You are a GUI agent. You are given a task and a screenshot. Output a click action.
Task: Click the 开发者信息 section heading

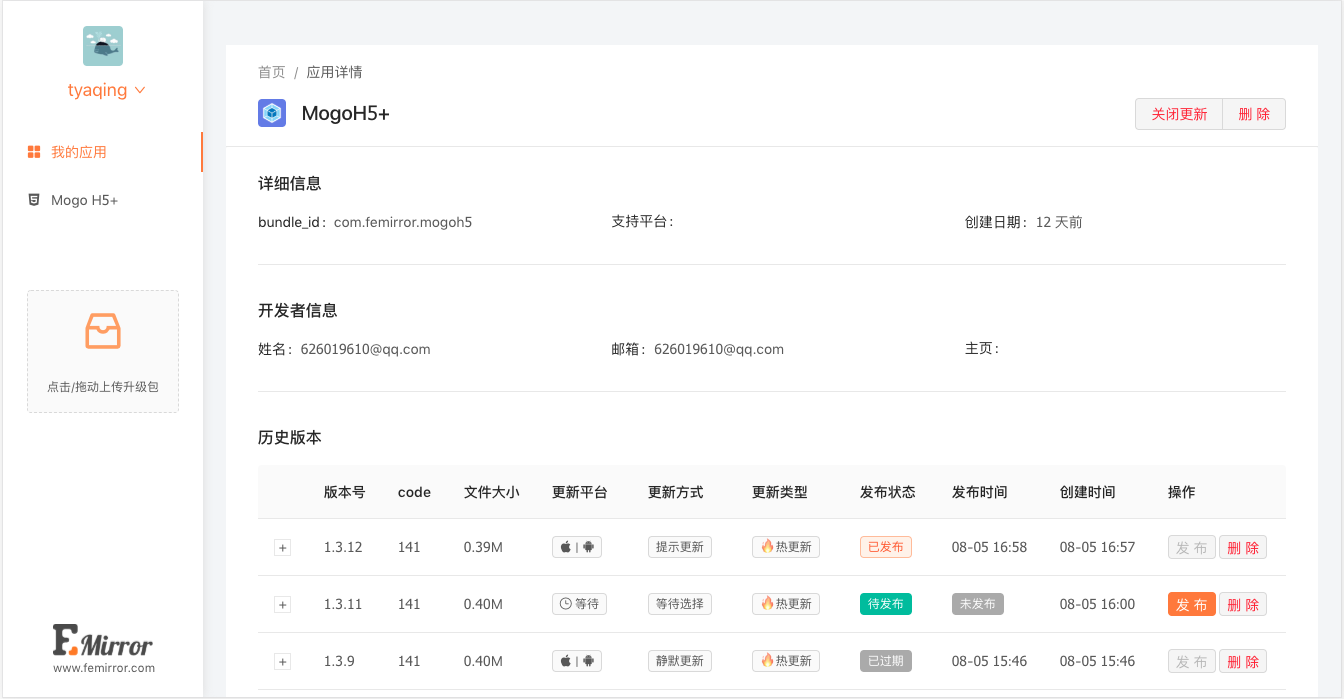click(x=298, y=310)
